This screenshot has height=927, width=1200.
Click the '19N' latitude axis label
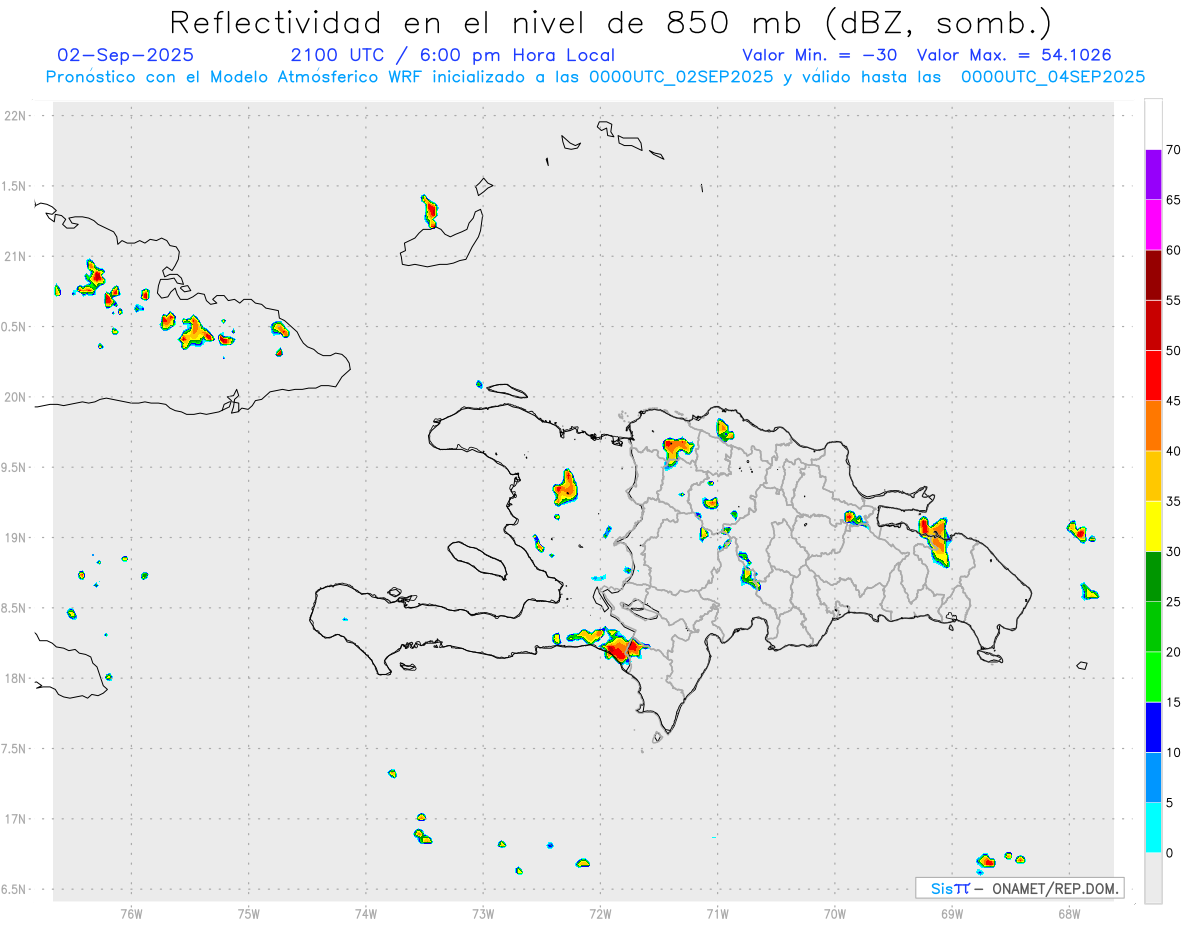pos(17,538)
